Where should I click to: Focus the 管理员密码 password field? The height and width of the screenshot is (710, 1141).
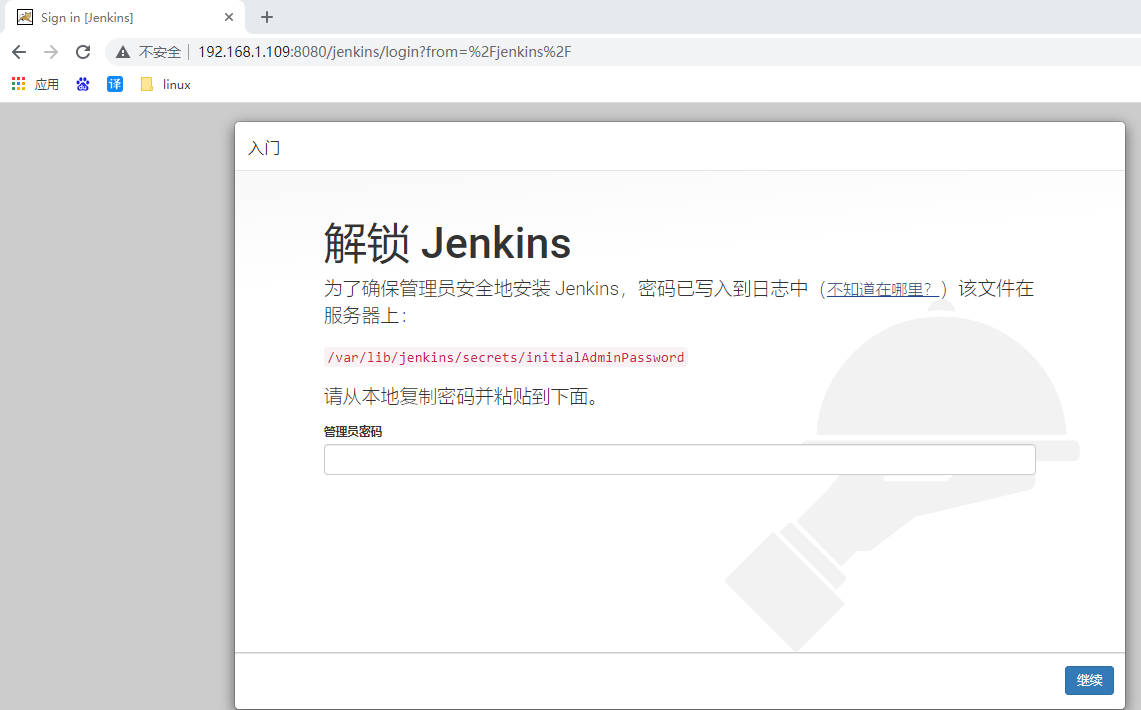[x=680, y=460]
